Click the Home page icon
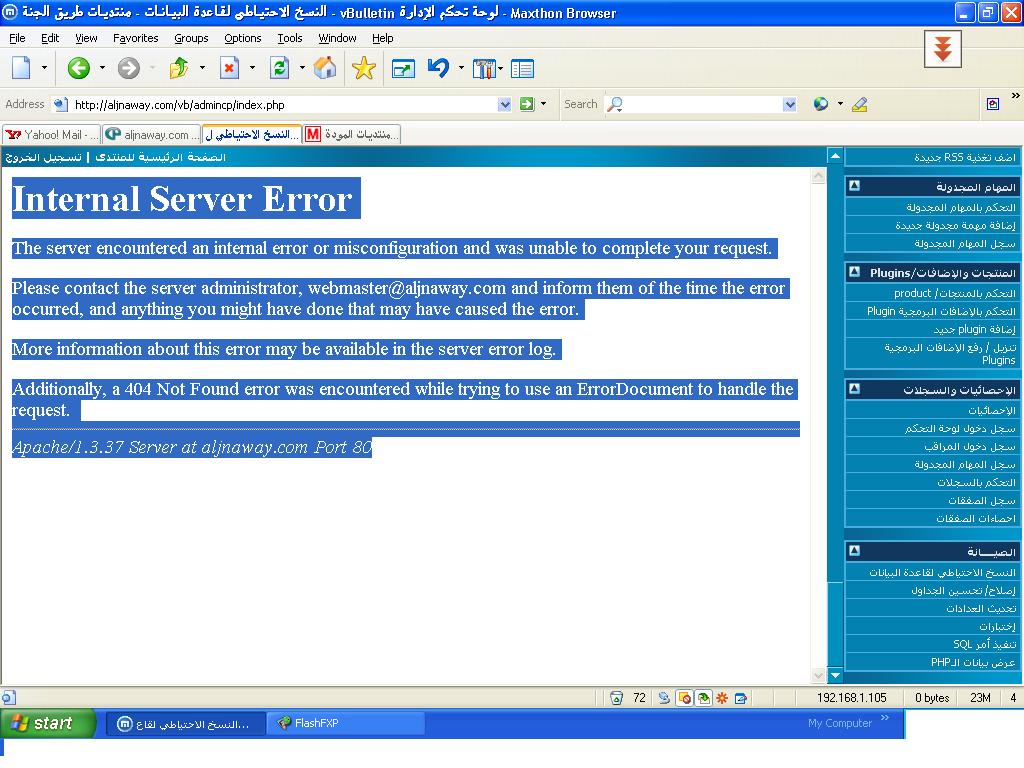Image resolution: width=1024 pixels, height=768 pixels. click(x=325, y=68)
